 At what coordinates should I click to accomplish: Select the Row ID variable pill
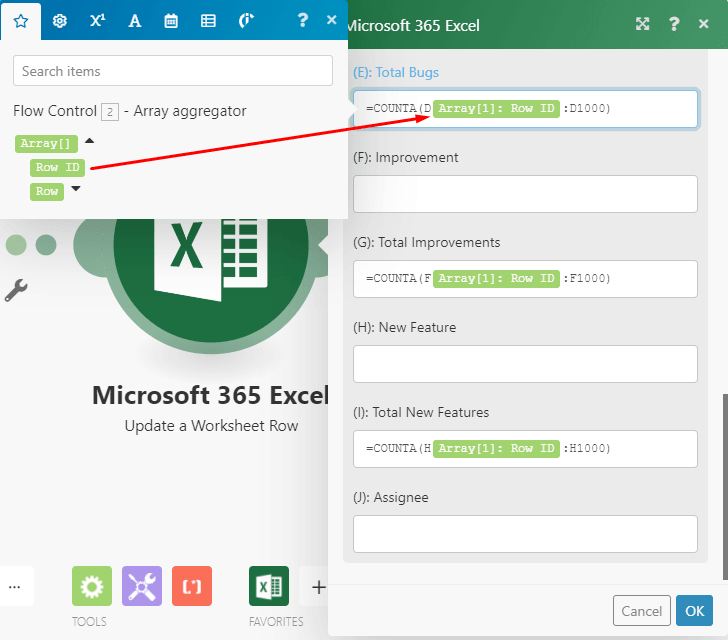[x=58, y=167]
